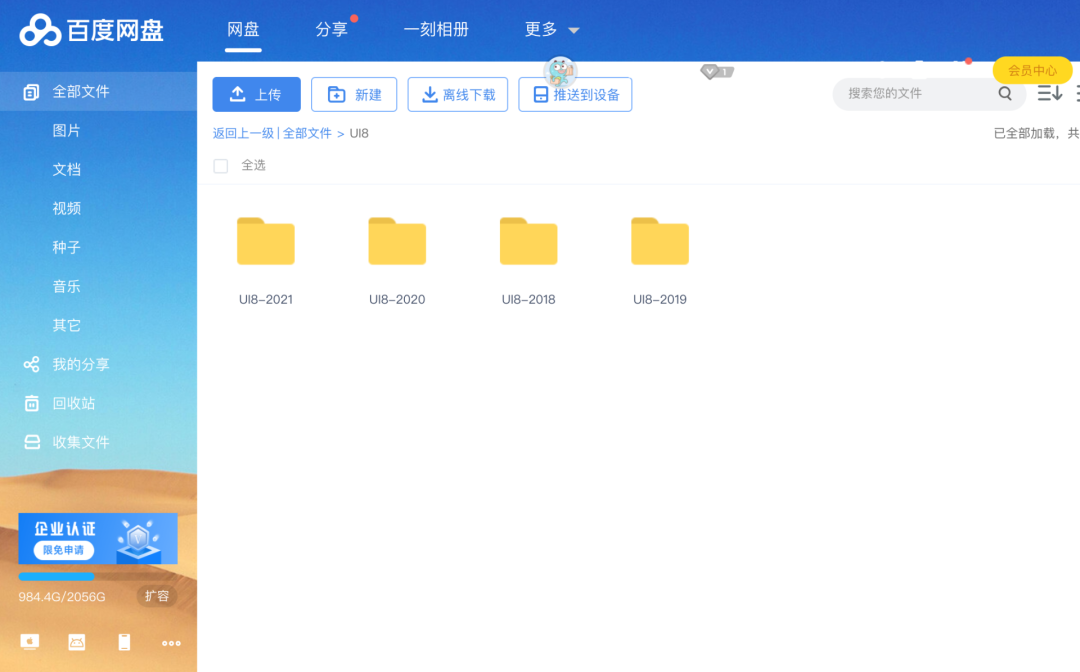Switch to the 分享 tab

point(331,30)
